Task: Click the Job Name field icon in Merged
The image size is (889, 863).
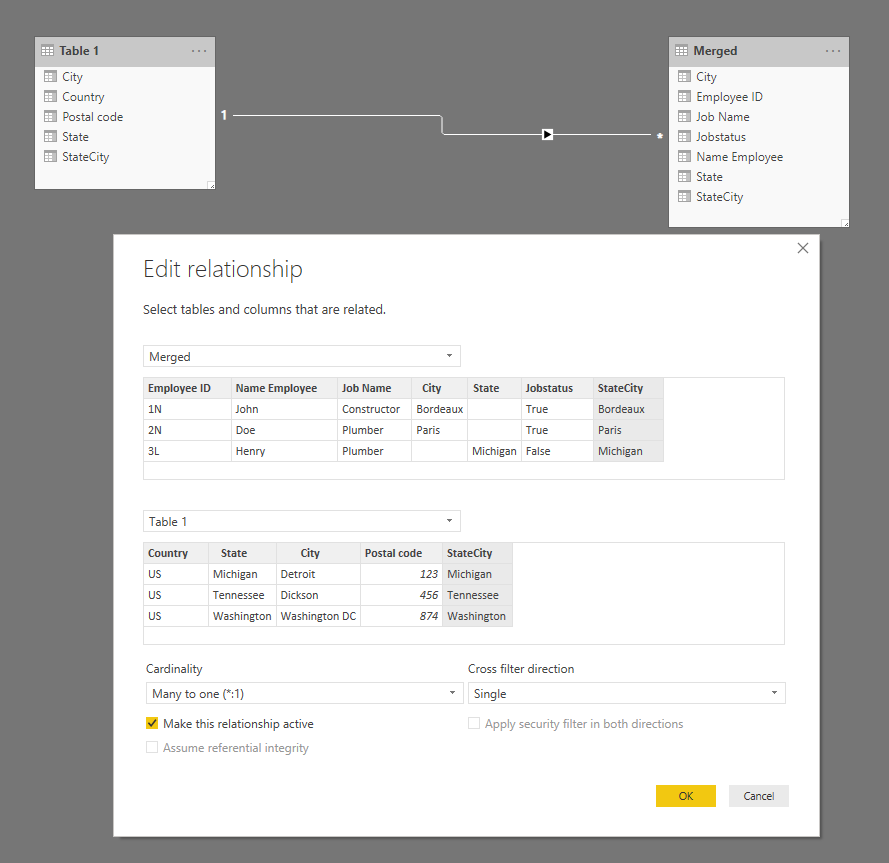Action: [x=684, y=116]
